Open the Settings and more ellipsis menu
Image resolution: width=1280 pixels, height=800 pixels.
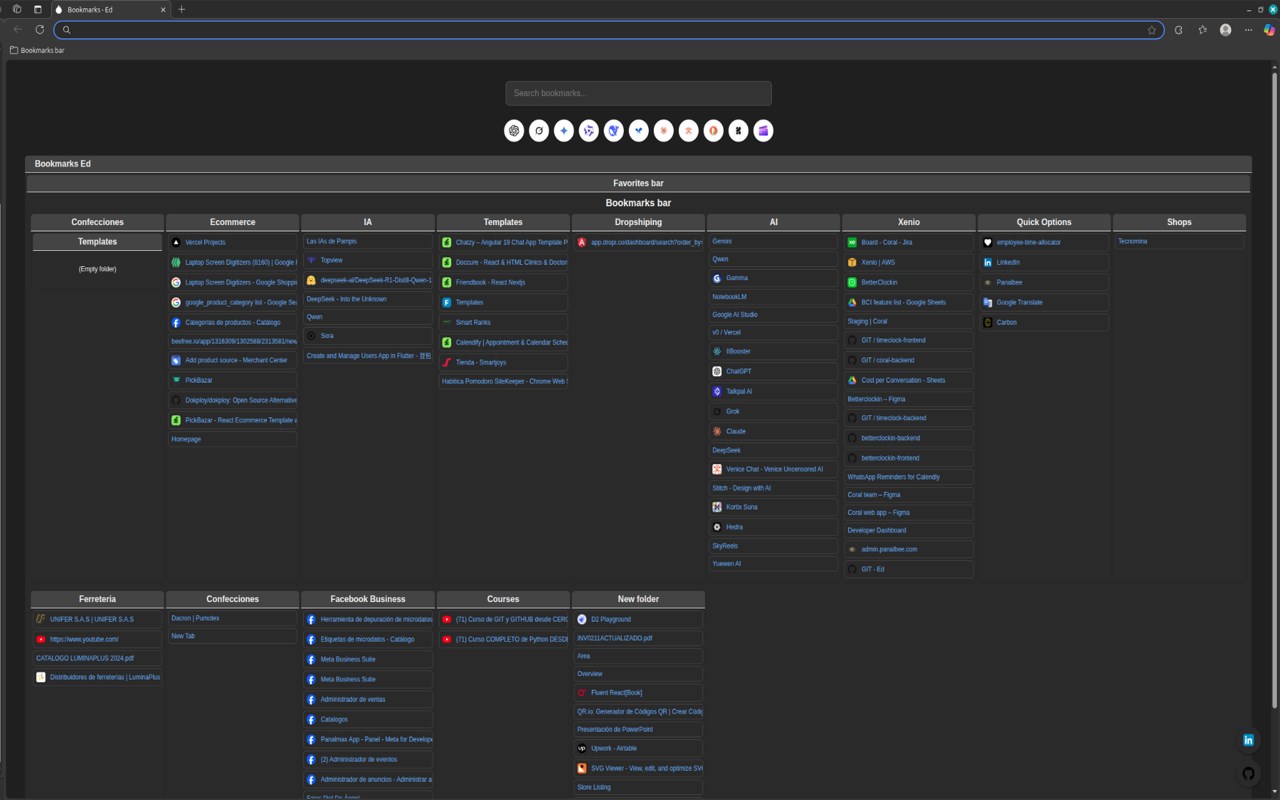point(1250,30)
